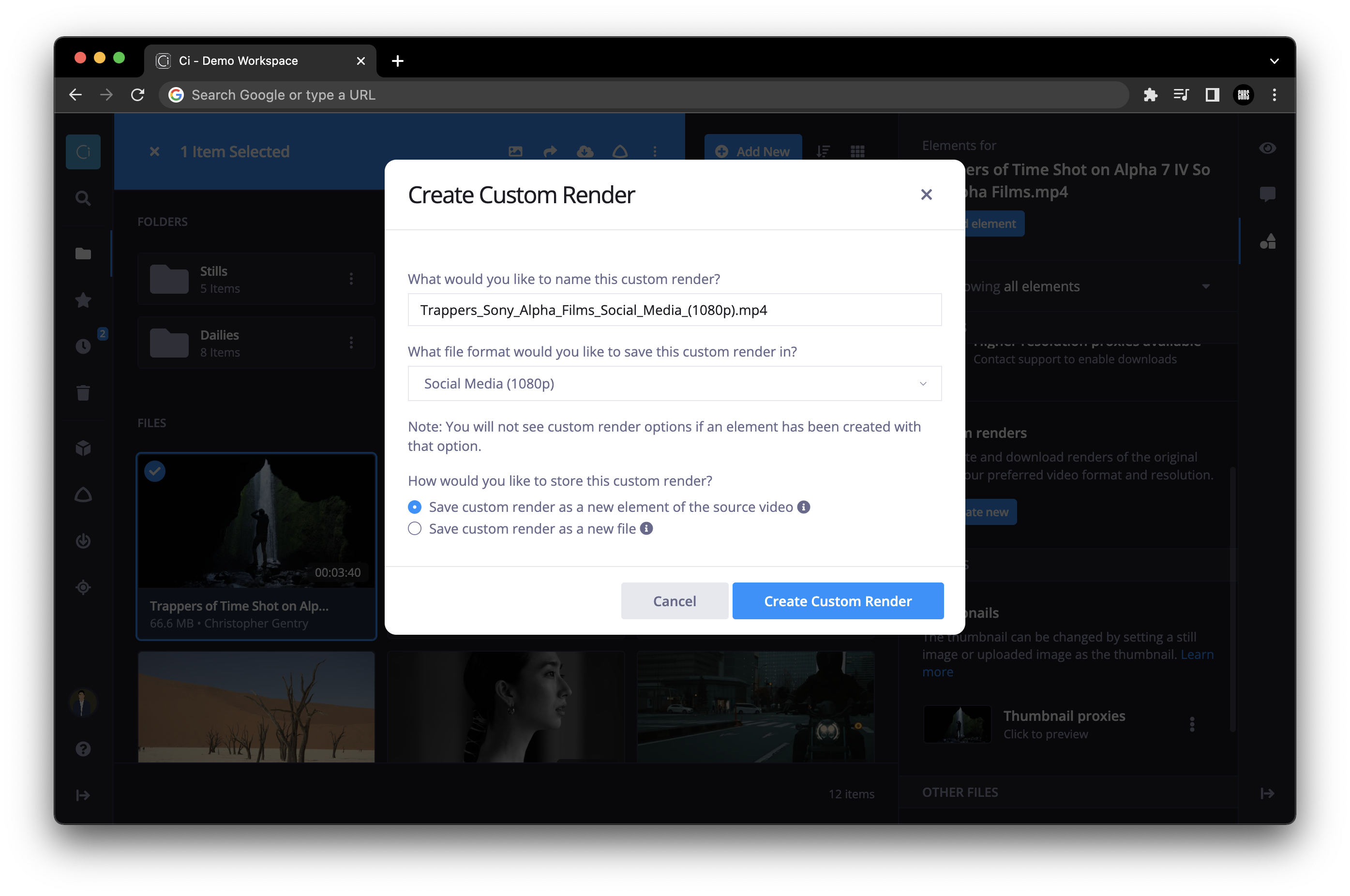Toggle selection checkmark on Trappers video
The width and height of the screenshot is (1350, 896).
coord(155,471)
